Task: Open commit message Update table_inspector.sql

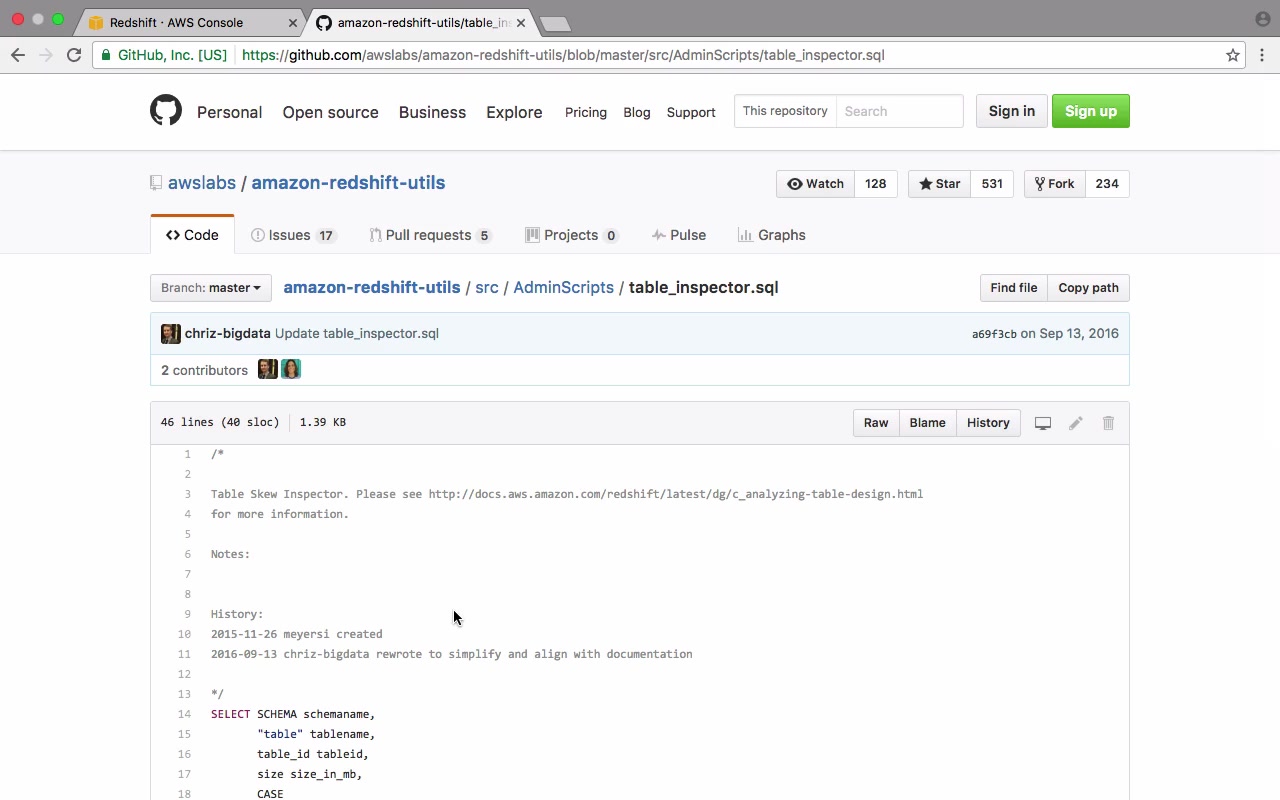Action: click(x=357, y=333)
